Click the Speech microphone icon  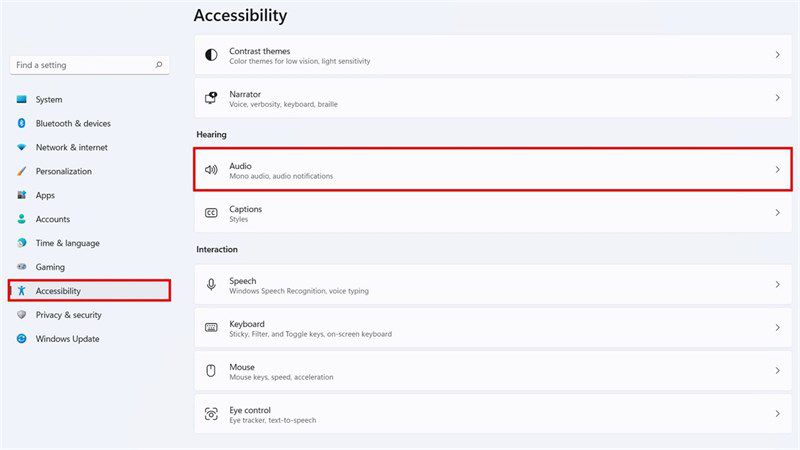point(211,285)
